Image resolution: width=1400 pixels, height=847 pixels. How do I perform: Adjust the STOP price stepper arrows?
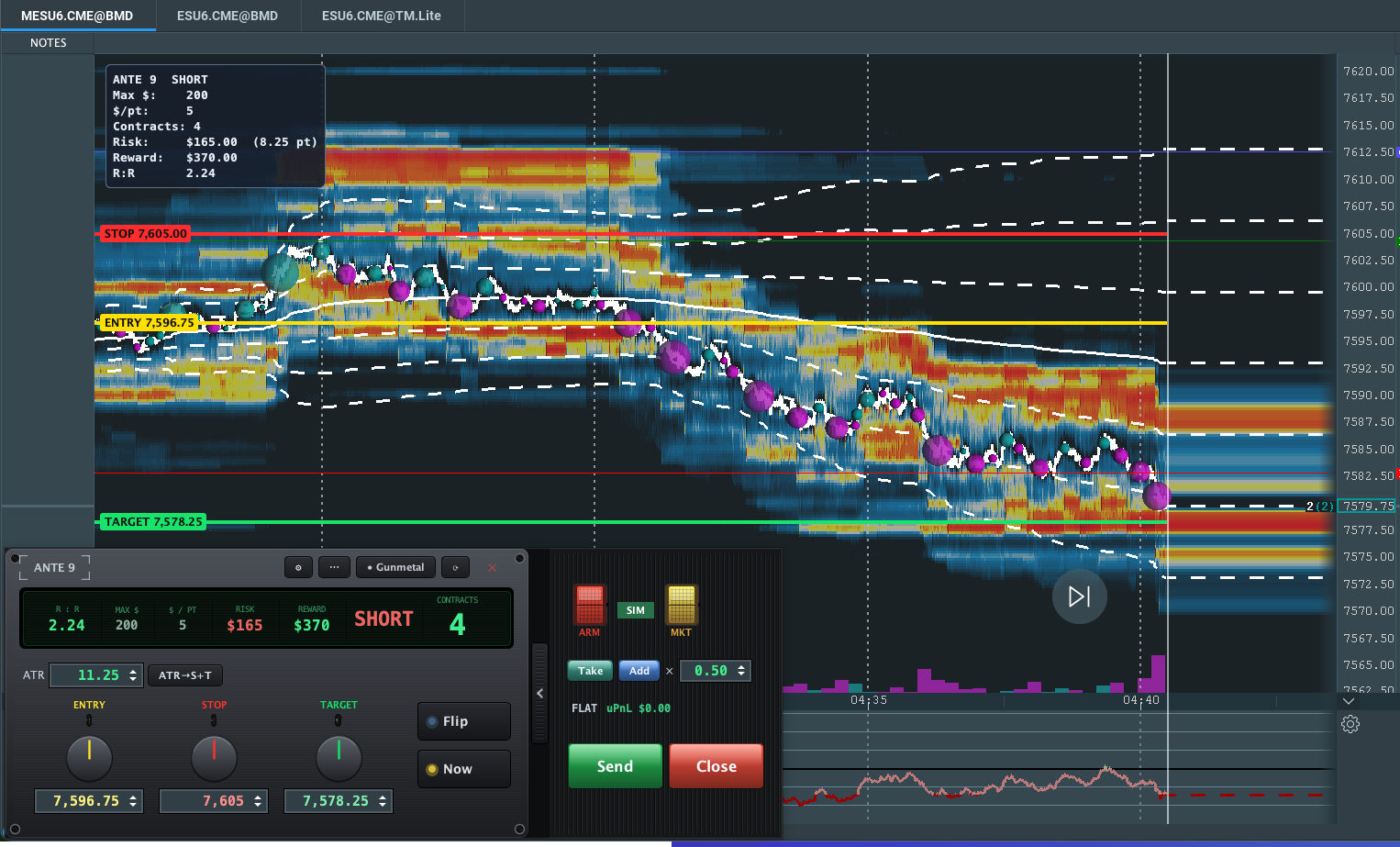[258, 801]
